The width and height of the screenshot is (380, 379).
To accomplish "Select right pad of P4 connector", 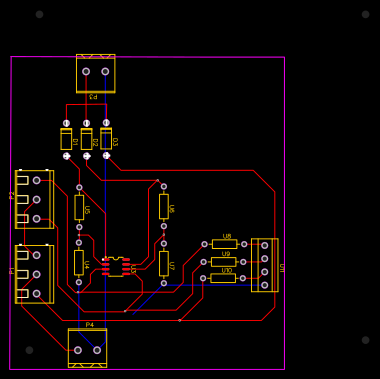I will [x=97, y=350].
